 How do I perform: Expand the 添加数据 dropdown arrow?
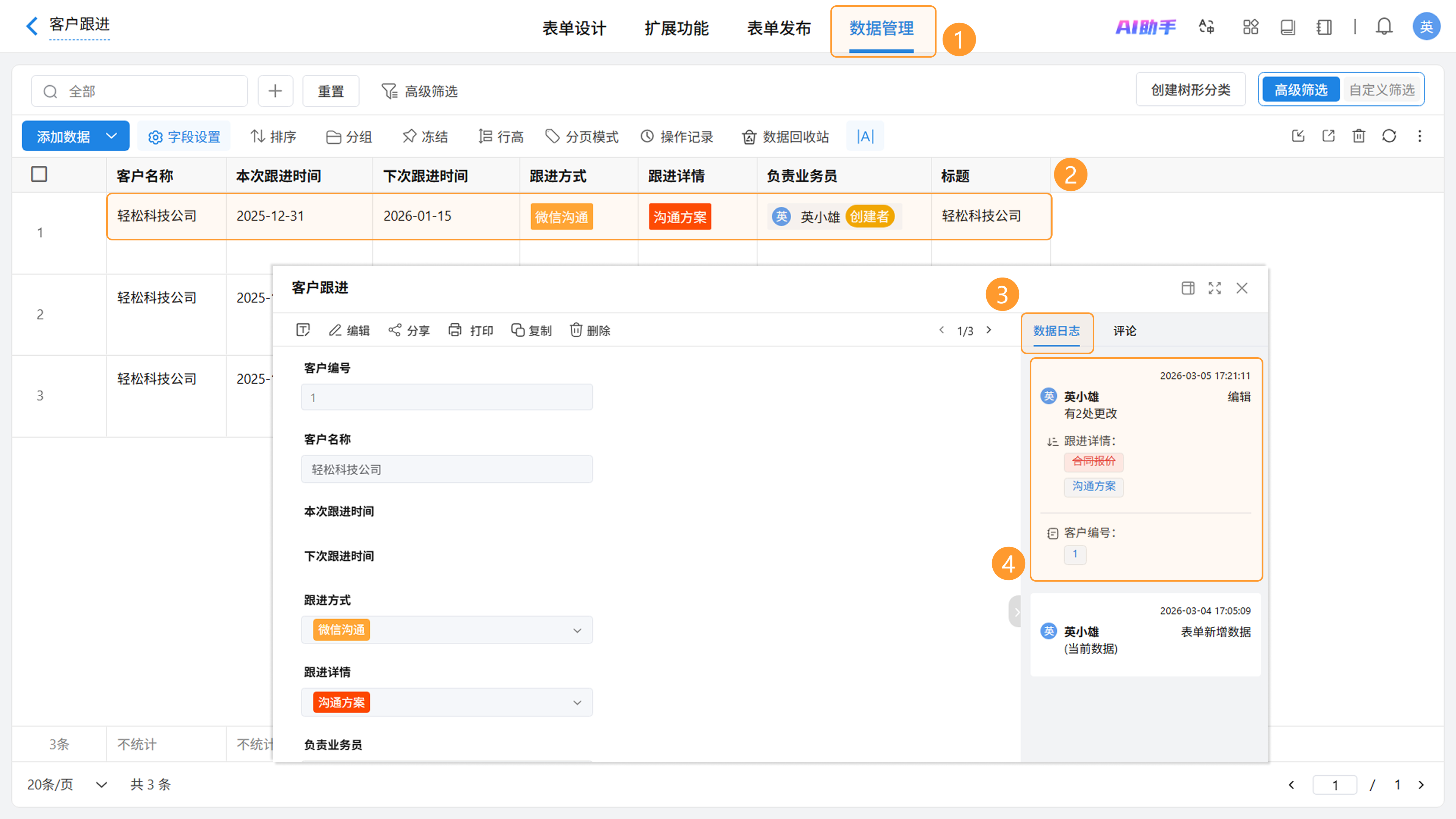coord(111,136)
